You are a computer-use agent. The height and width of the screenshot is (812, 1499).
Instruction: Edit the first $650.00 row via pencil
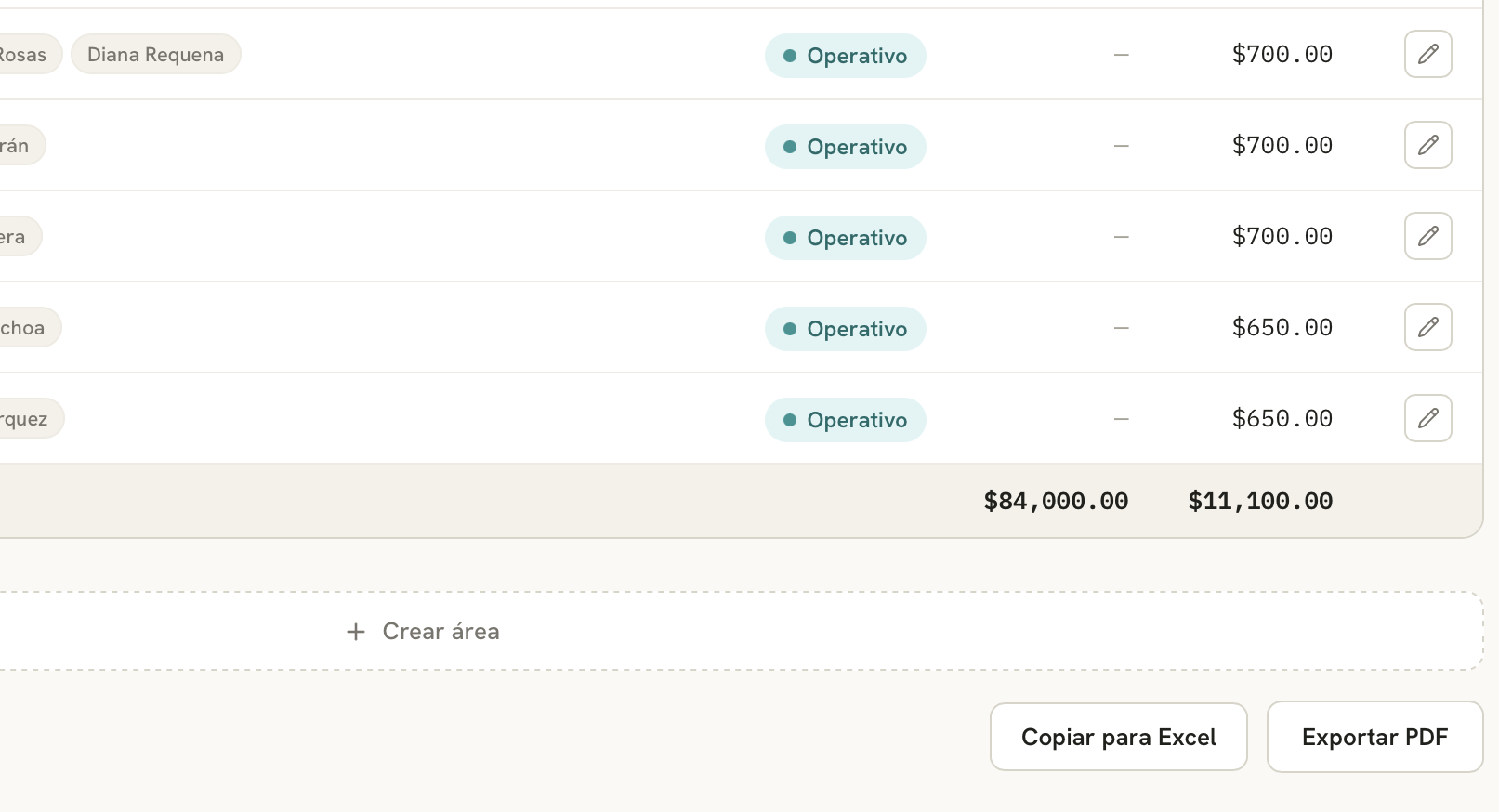(1427, 327)
